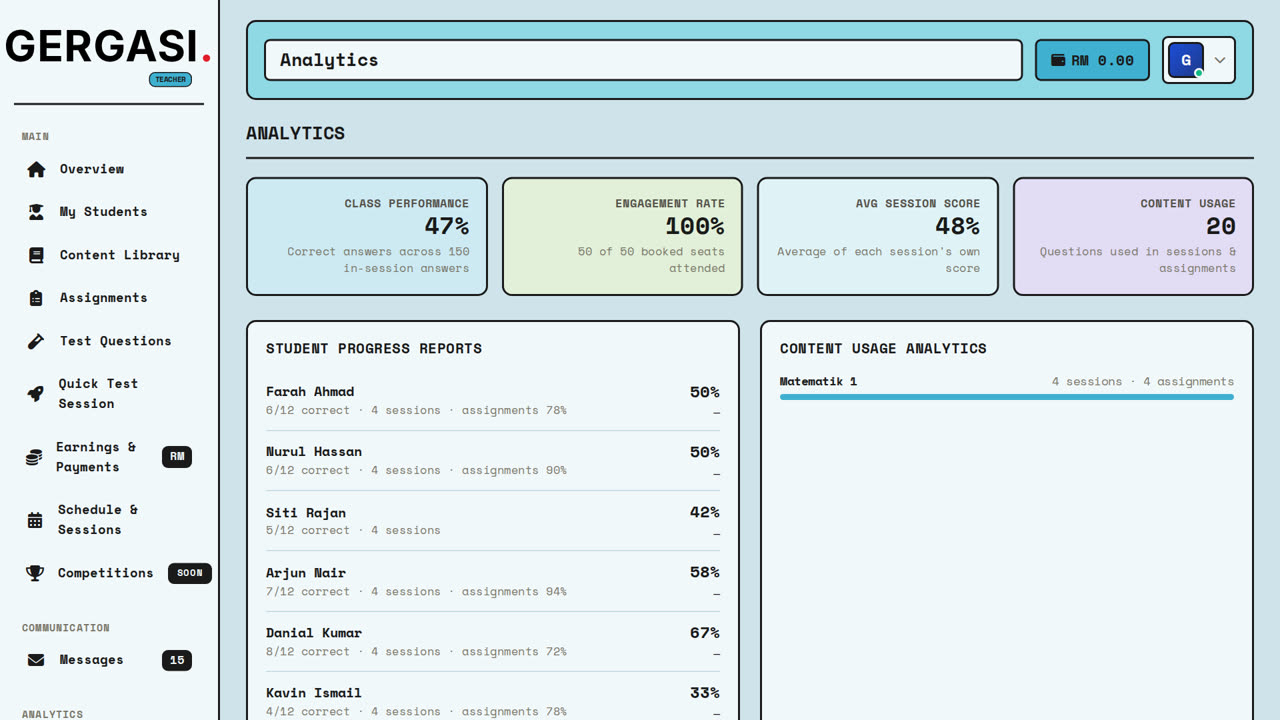Click the Competitions trophy icon
The image size is (1280, 720).
click(35, 573)
